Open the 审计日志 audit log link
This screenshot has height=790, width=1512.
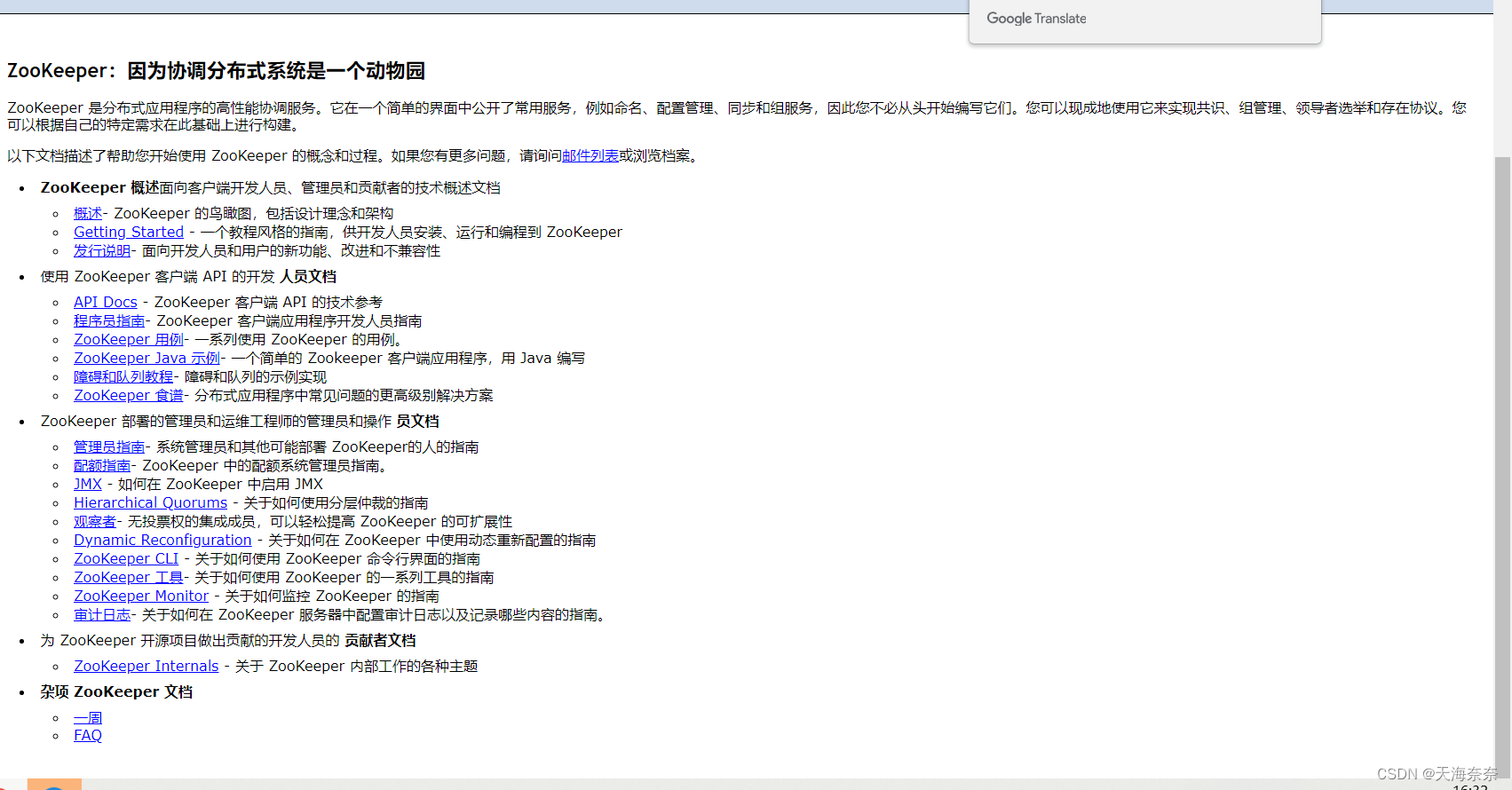click(102, 614)
